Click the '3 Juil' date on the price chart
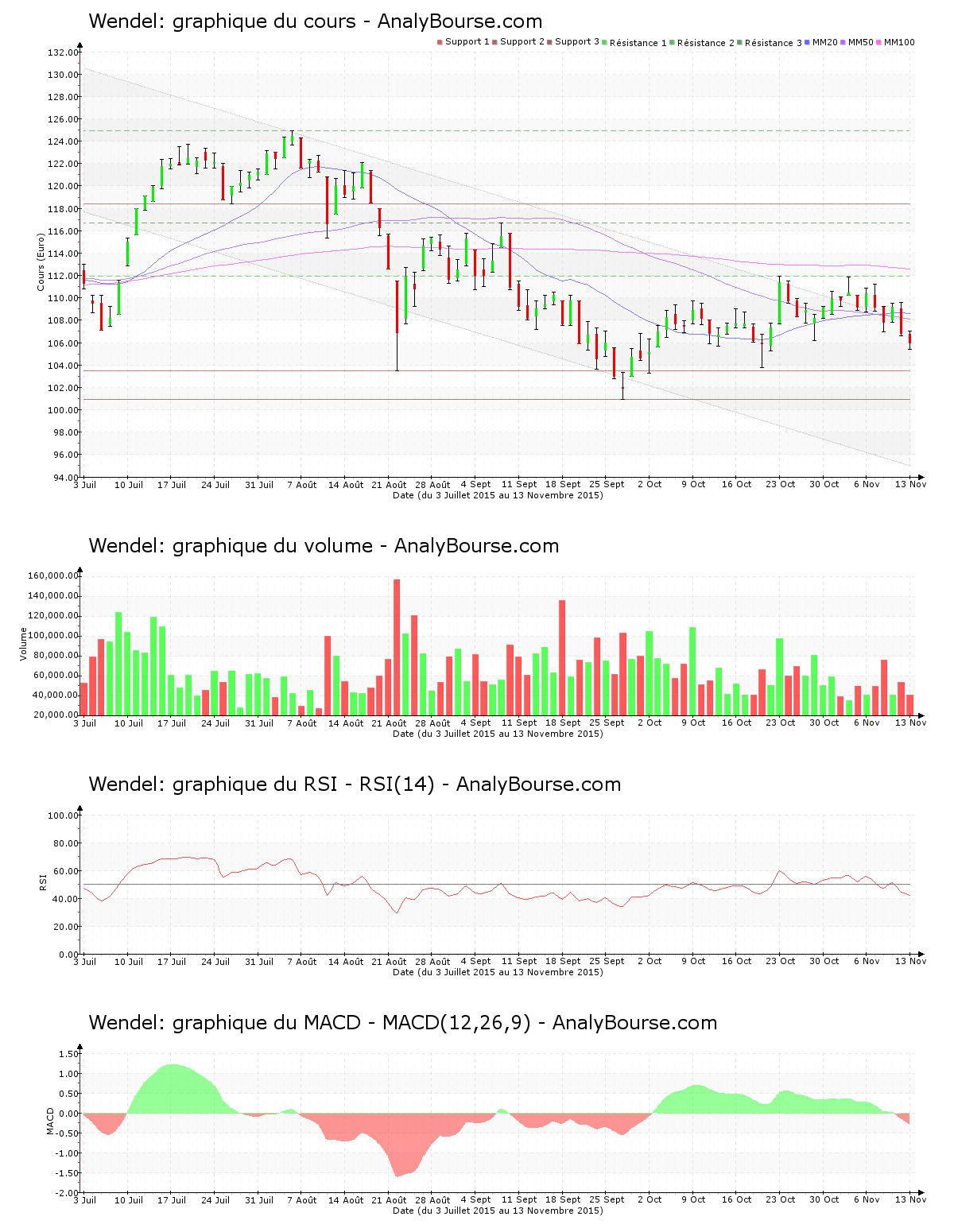954x1232 pixels. 84,484
